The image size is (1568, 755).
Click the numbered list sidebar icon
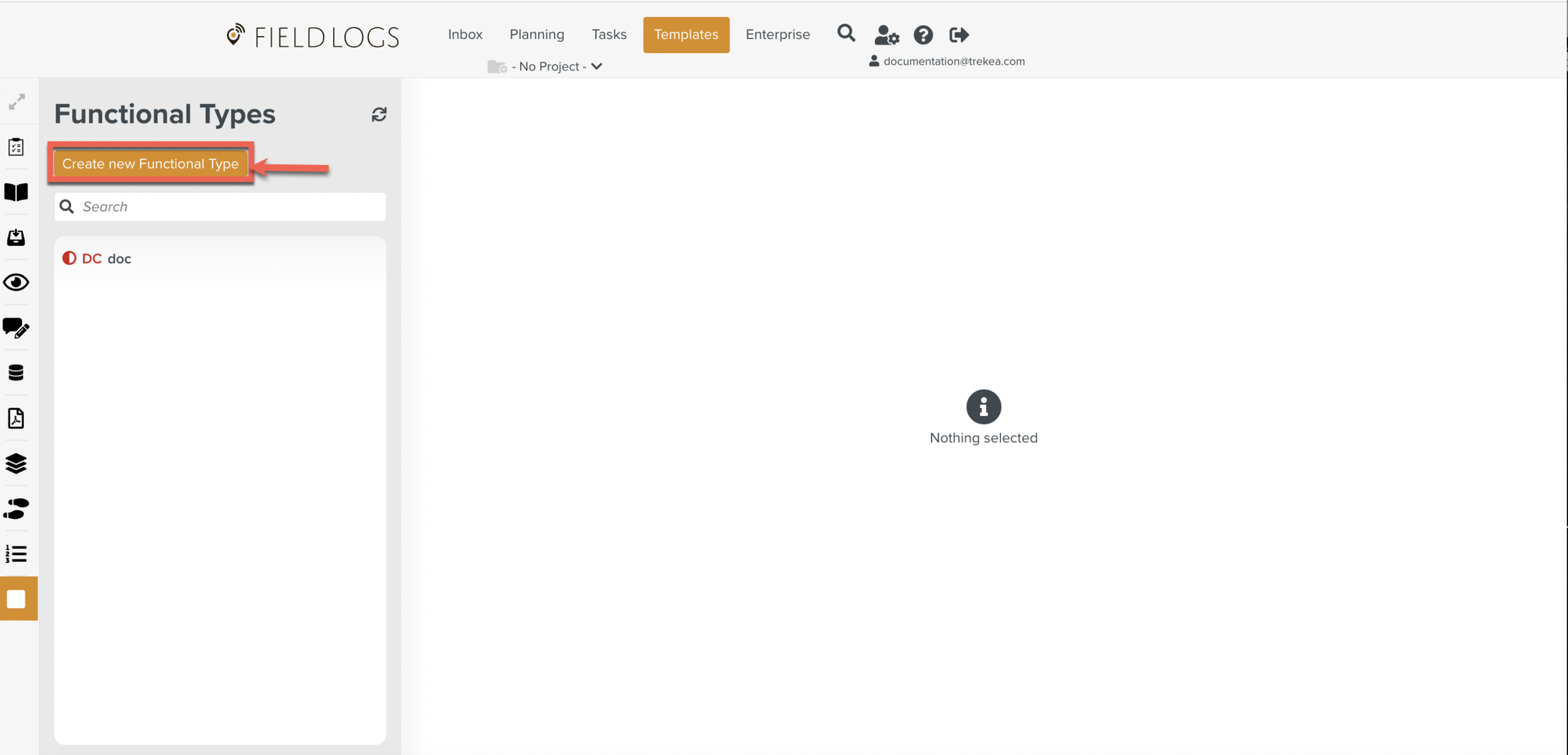click(16, 554)
